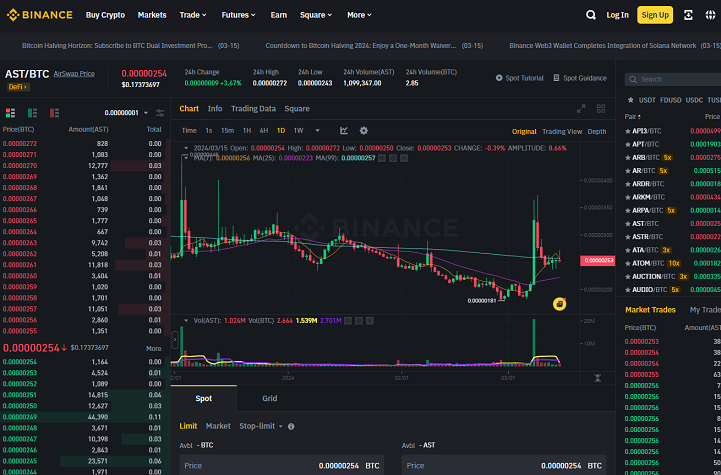Show sell orders only in order book
The width and height of the screenshot is (721, 475).
54,113
